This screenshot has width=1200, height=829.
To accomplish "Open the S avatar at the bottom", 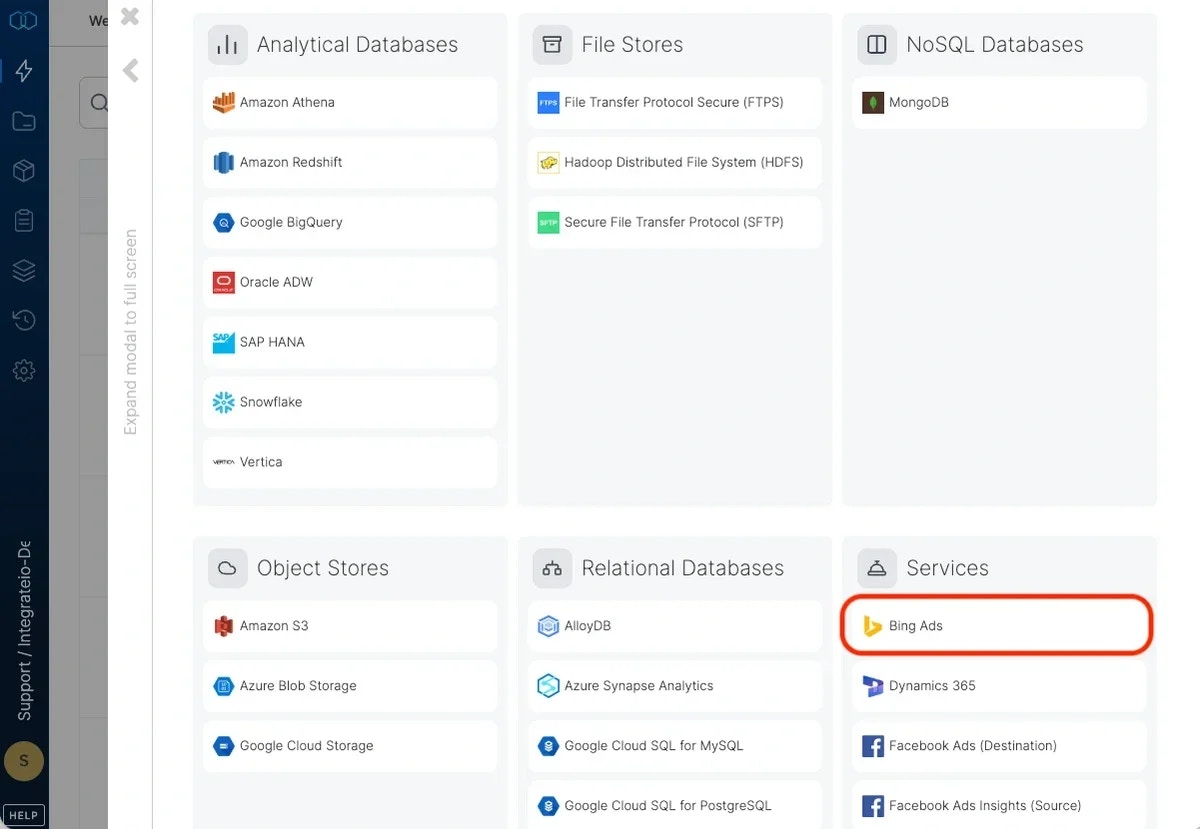I will tap(23, 761).
